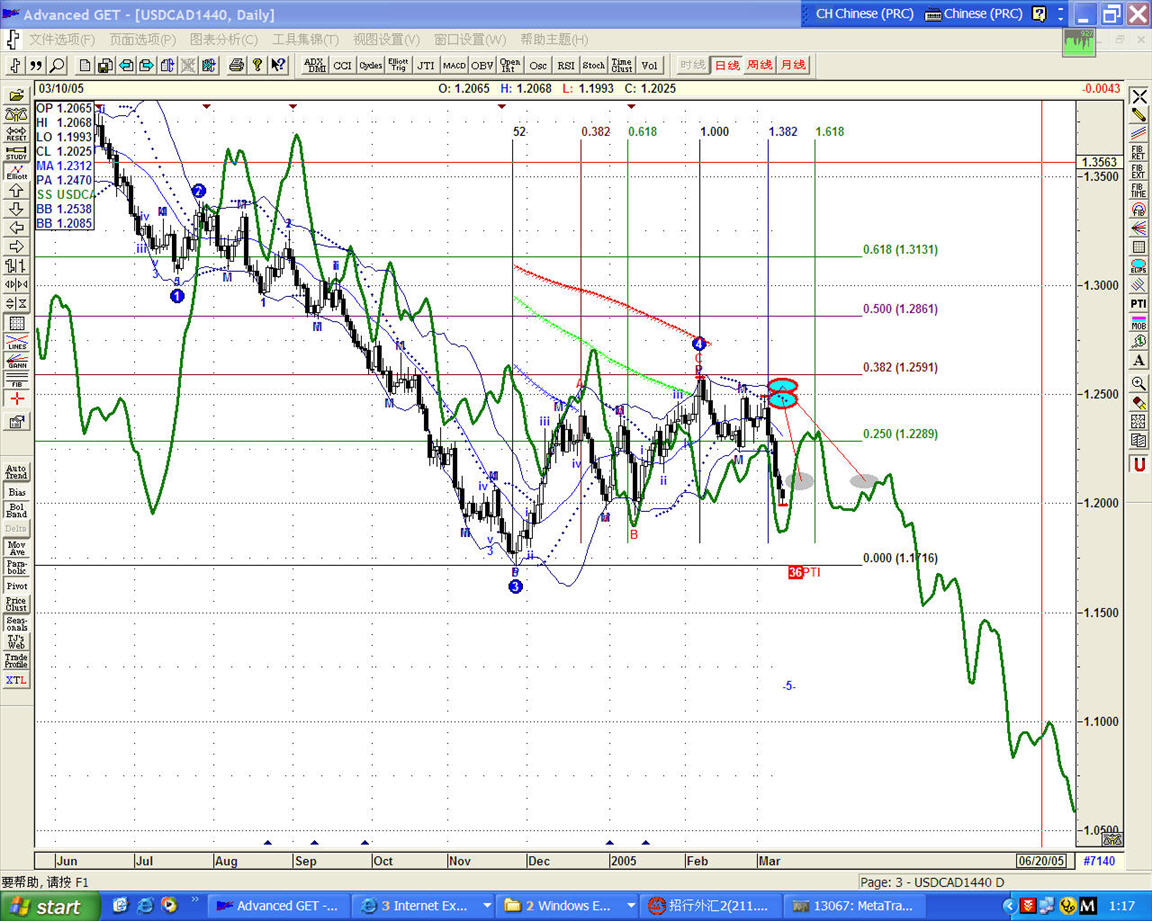1152x921 pixels.
Task: Open the RSI indicator study
Action: coord(566,65)
